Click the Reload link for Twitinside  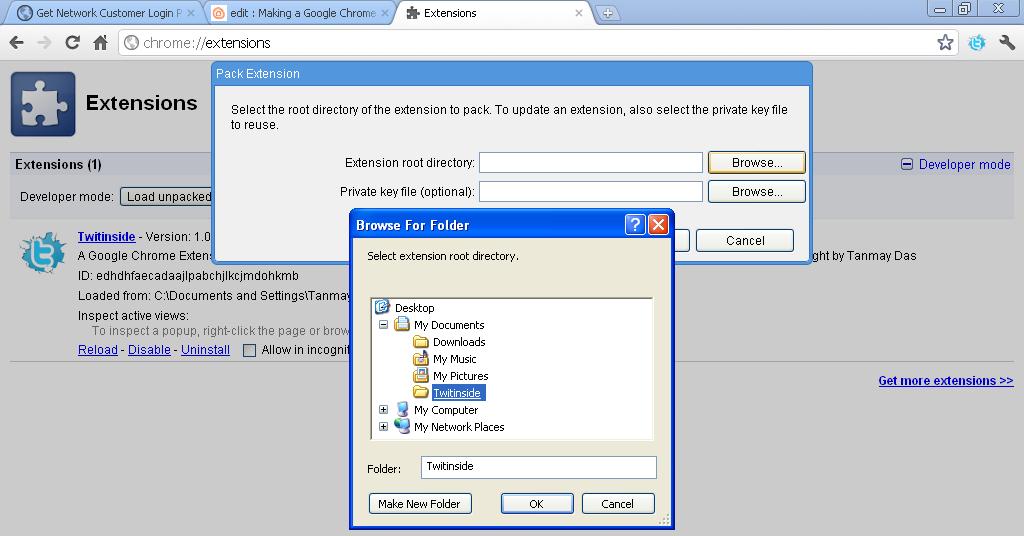pyautogui.click(x=98, y=350)
